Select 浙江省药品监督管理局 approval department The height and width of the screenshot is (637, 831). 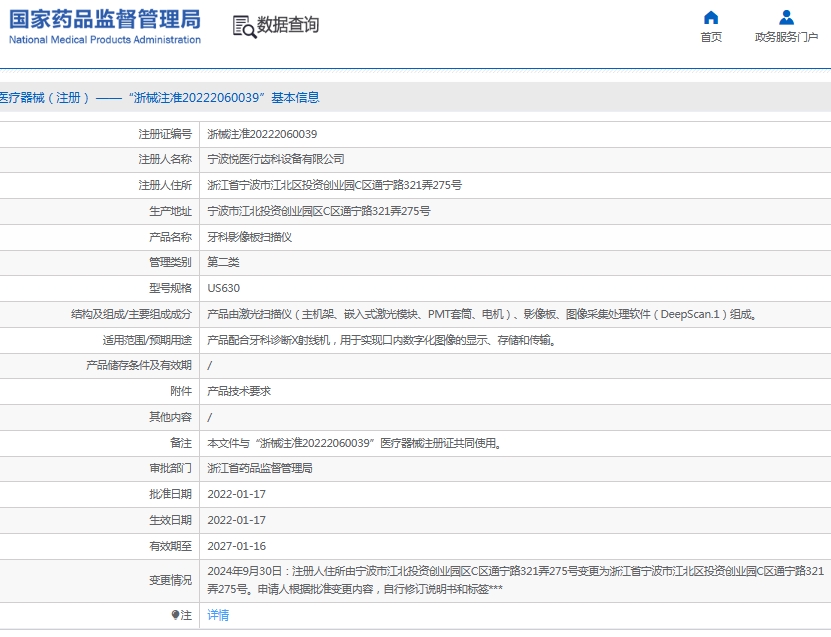pyautogui.click(x=260, y=468)
